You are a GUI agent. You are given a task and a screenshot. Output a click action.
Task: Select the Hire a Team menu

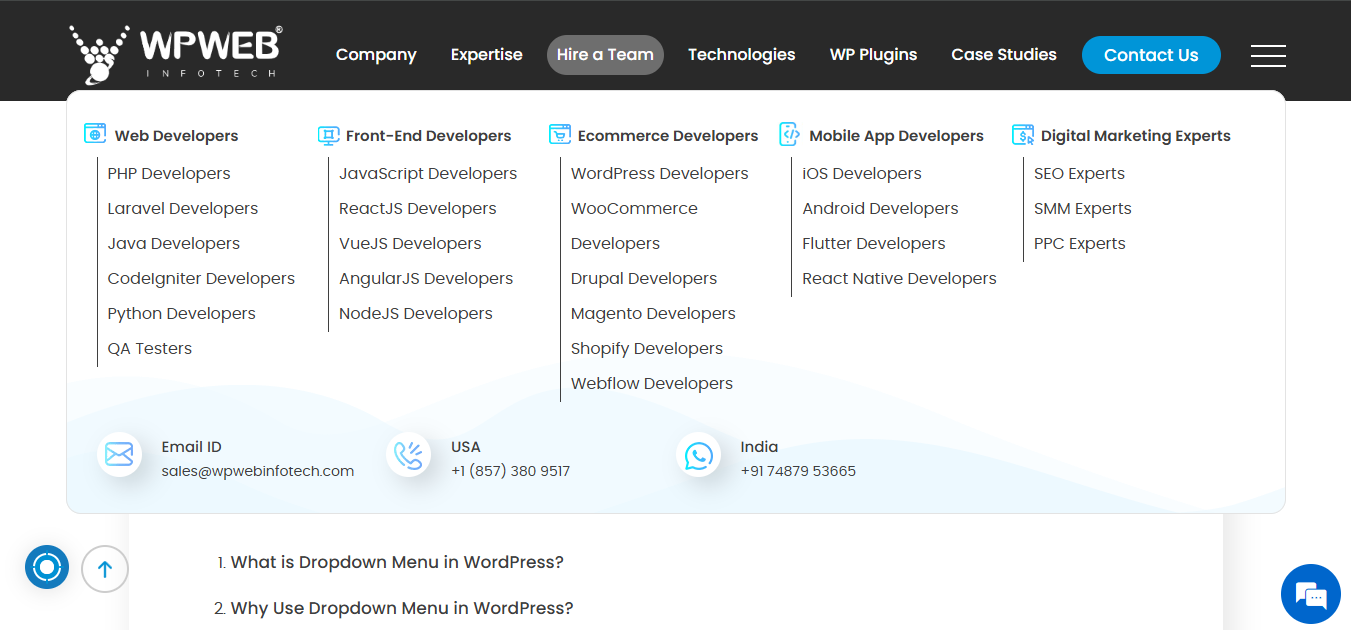[605, 55]
